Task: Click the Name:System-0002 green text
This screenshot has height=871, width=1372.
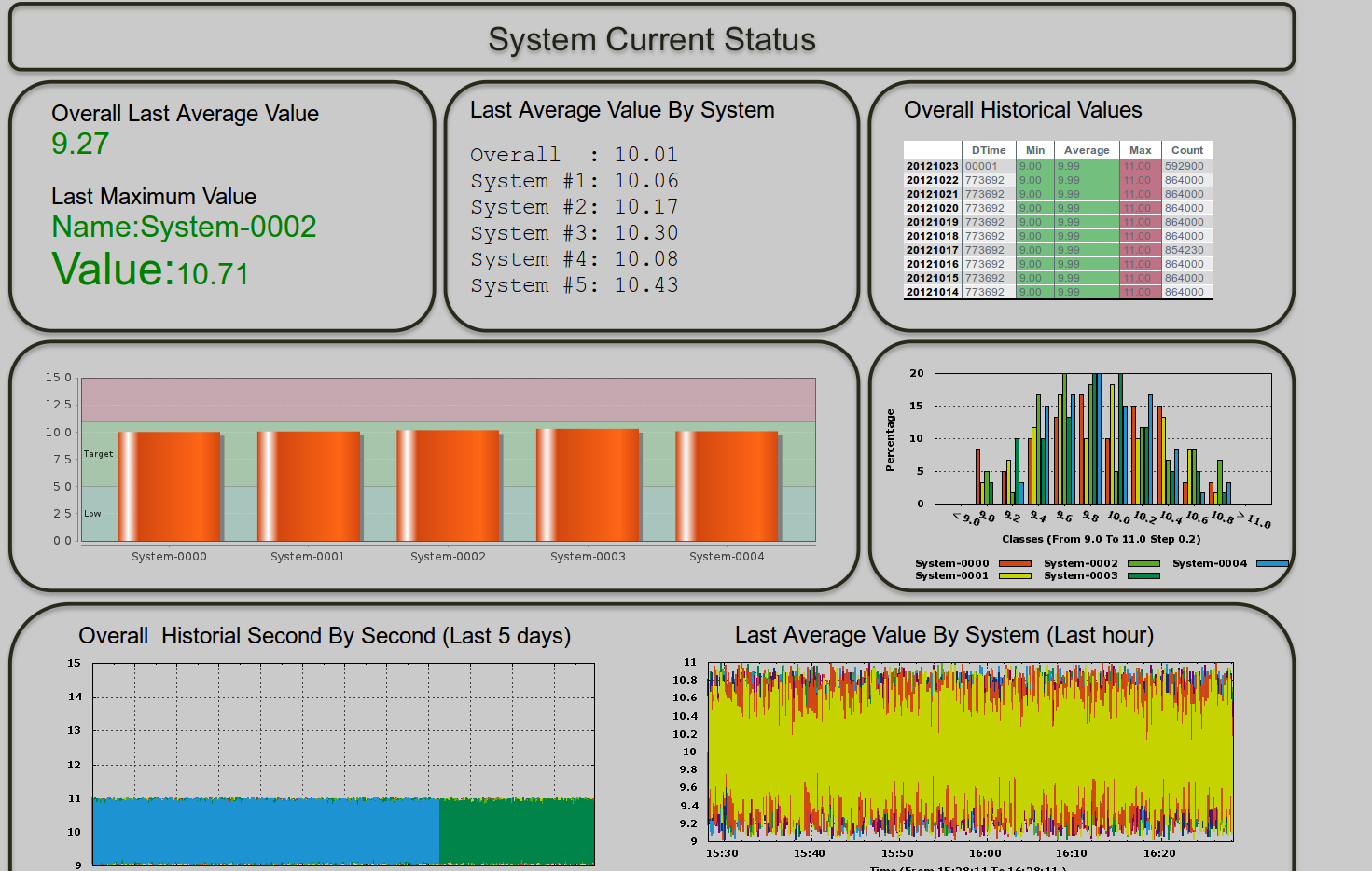Action: (x=184, y=227)
